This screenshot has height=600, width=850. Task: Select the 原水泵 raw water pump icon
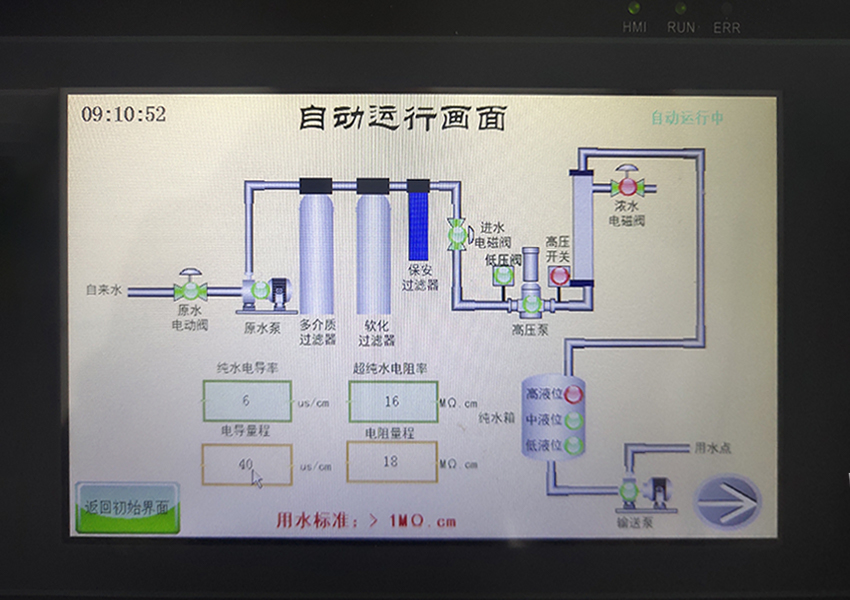pos(262,292)
